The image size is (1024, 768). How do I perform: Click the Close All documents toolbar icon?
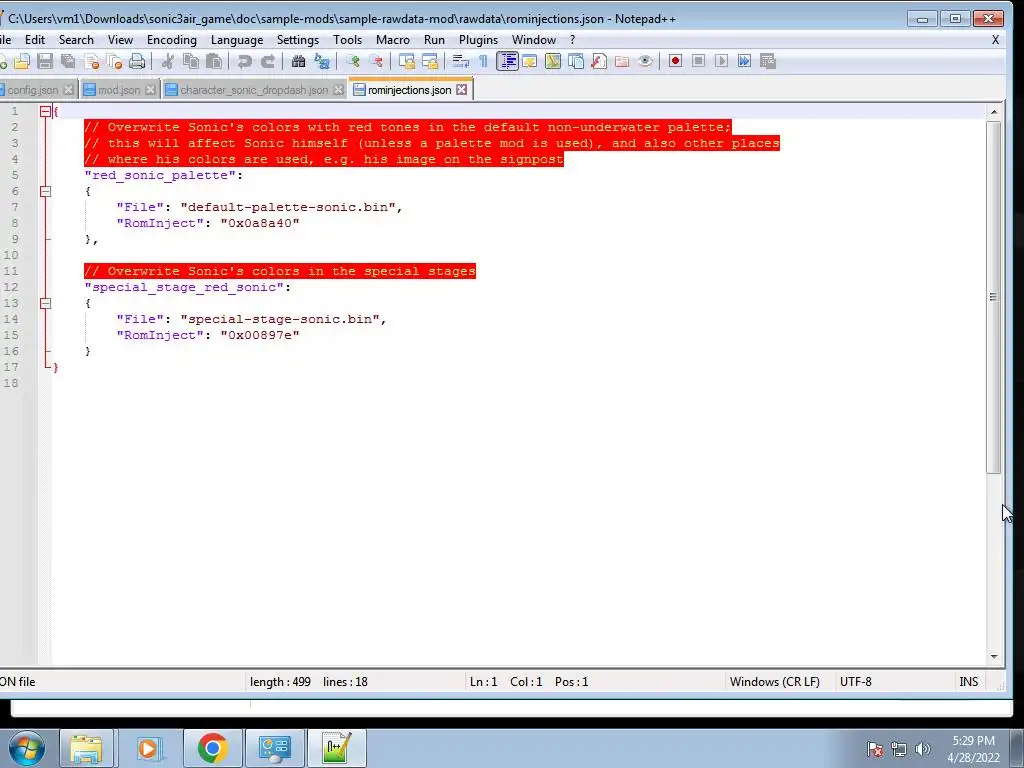pyautogui.click(x=115, y=61)
